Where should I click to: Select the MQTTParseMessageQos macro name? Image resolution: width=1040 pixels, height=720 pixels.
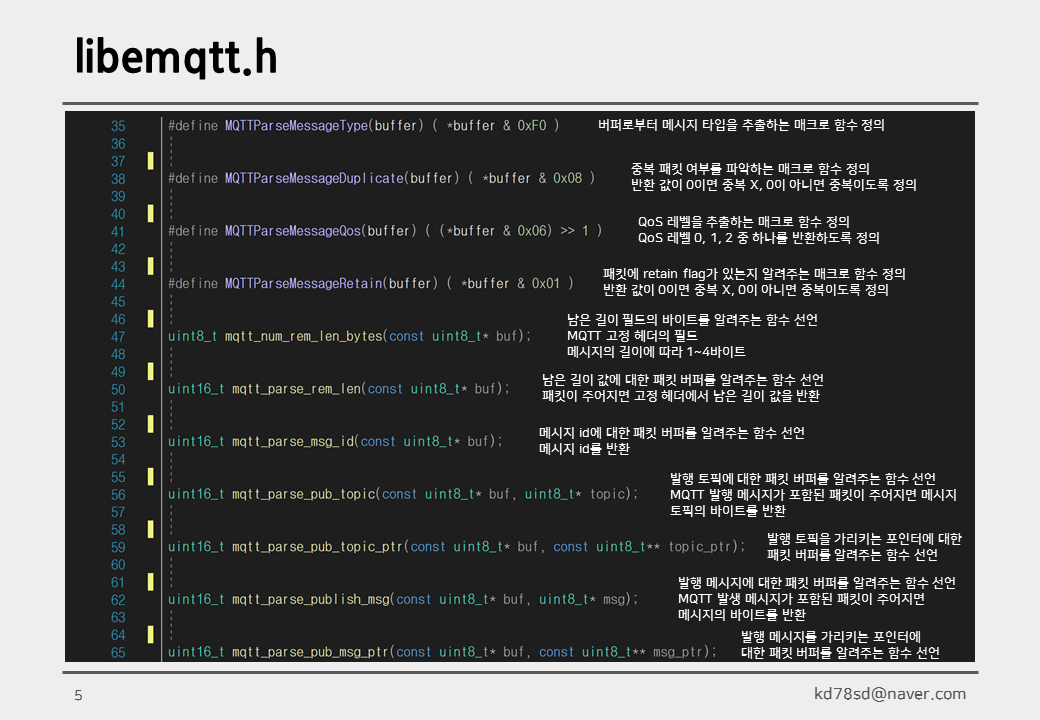(x=292, y=231)
